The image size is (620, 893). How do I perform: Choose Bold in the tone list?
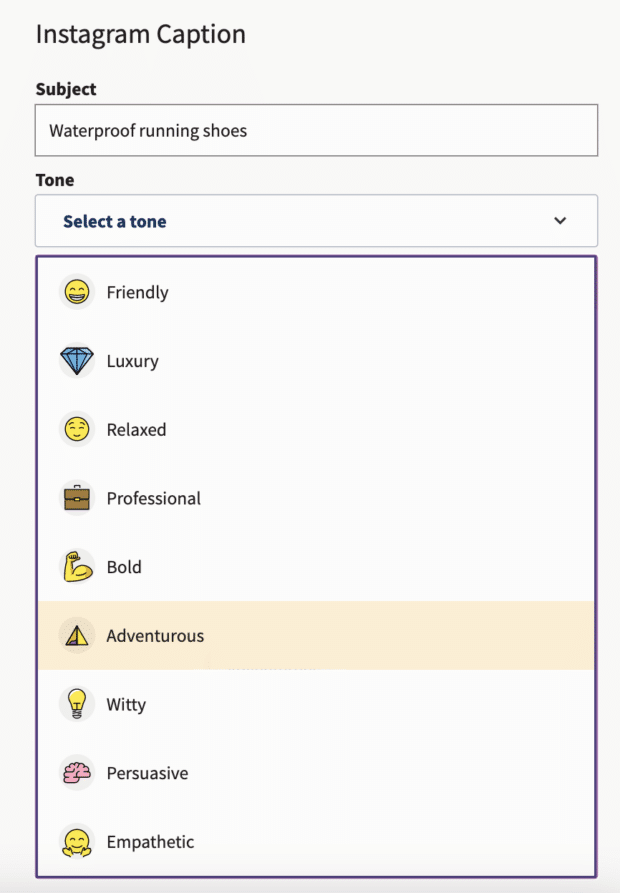tap(125, 567)
